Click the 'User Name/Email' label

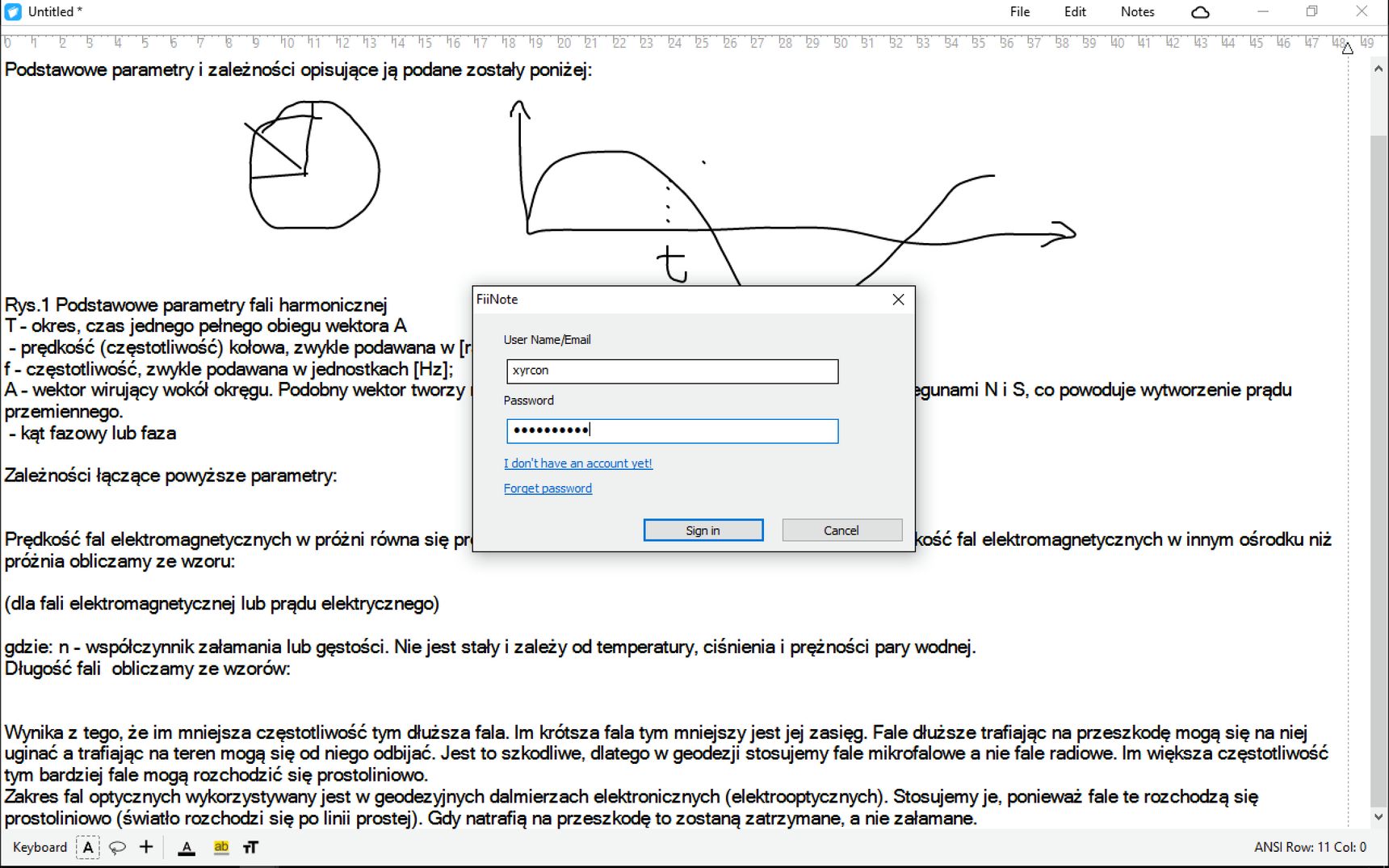click(548, 340)
